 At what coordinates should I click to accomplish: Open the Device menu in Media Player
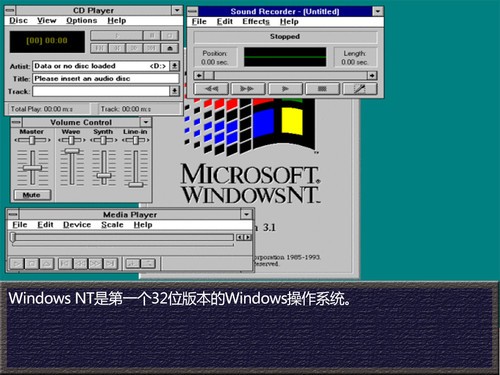point(77,225)
